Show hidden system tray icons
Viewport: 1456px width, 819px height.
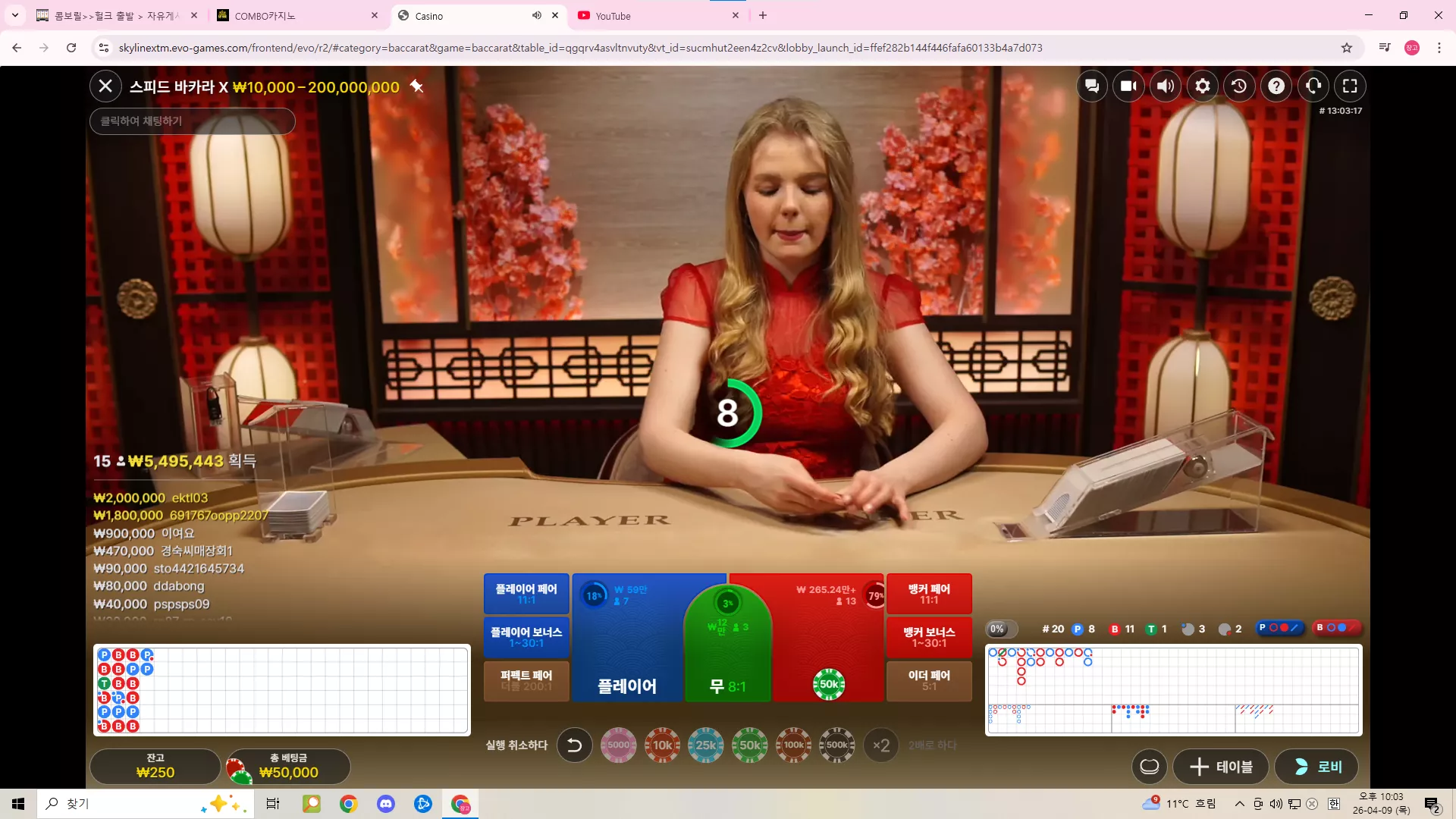click(1239, 804)
